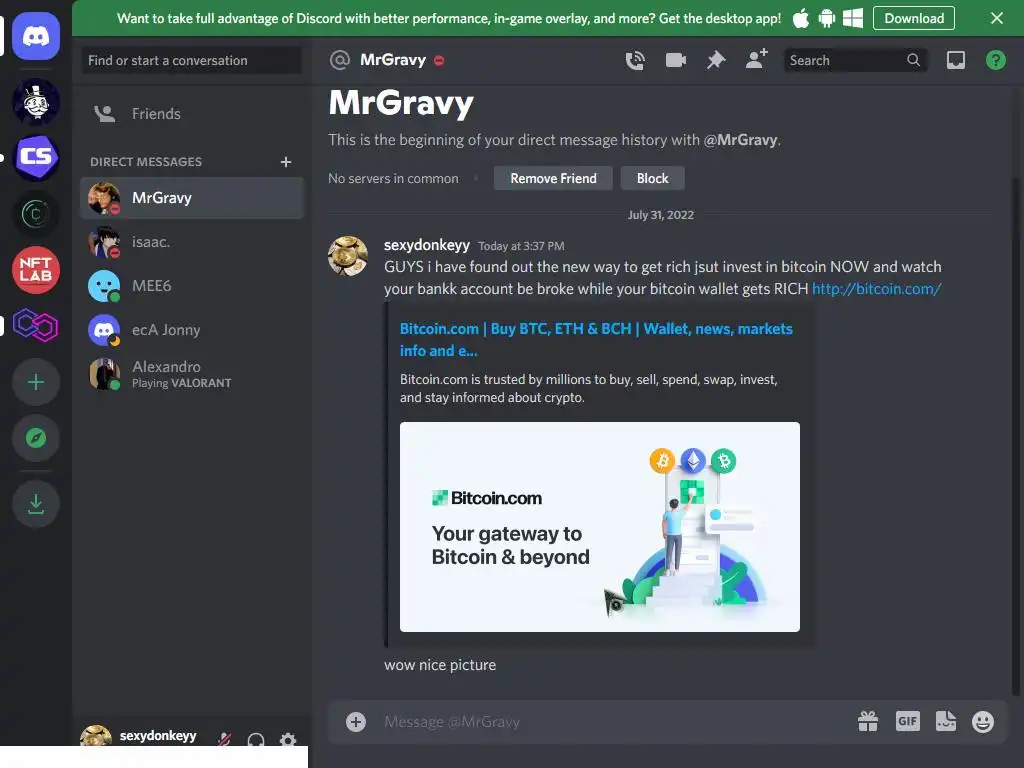Click the attachment plus button in message box

(356, 722)
